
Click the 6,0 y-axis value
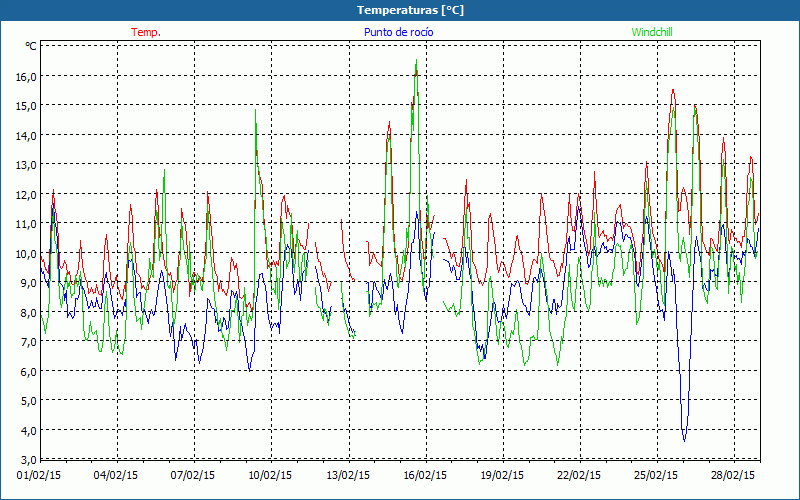click(29, 371)
